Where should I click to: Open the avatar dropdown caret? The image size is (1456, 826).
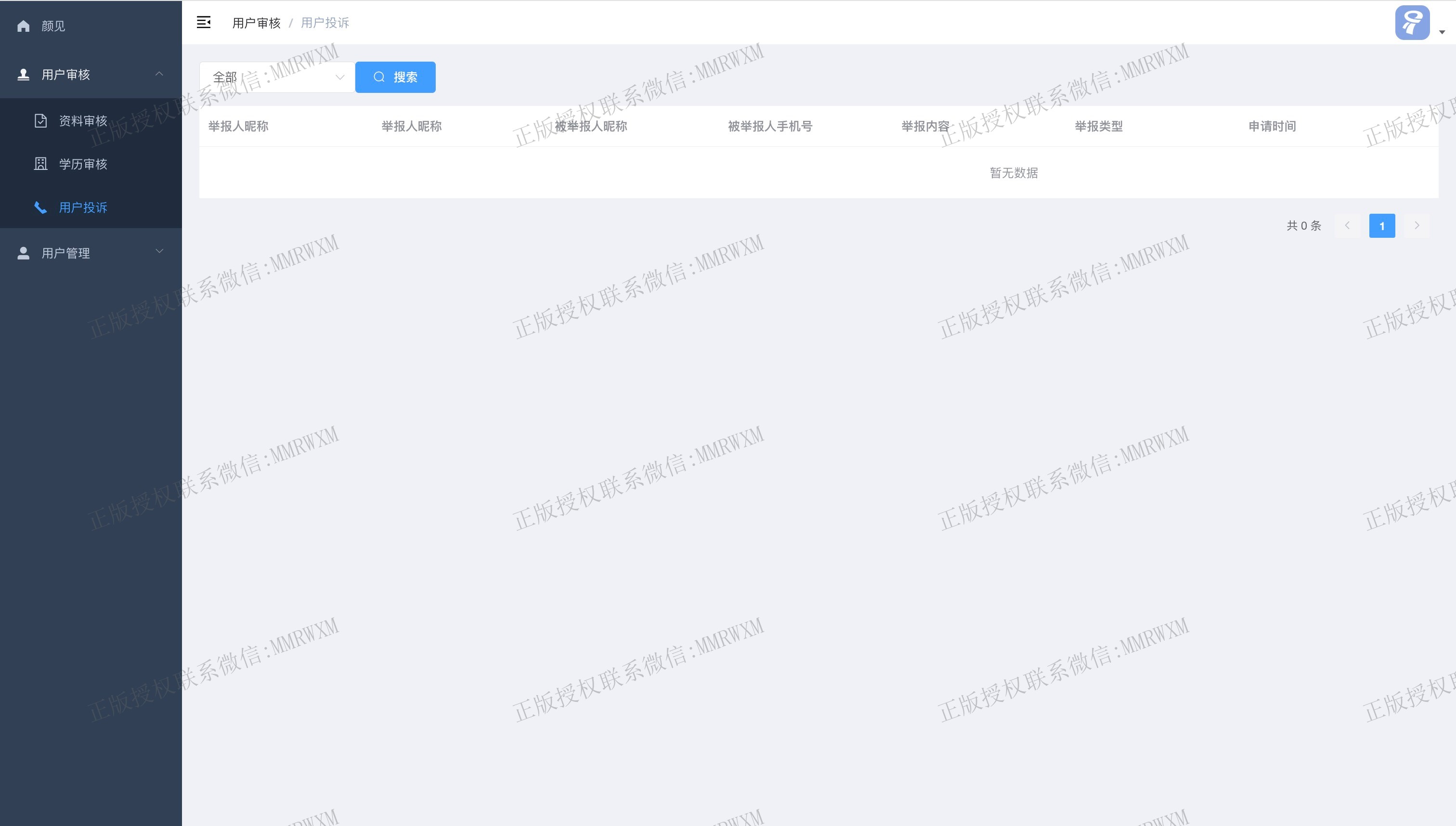click(1442, 32)
